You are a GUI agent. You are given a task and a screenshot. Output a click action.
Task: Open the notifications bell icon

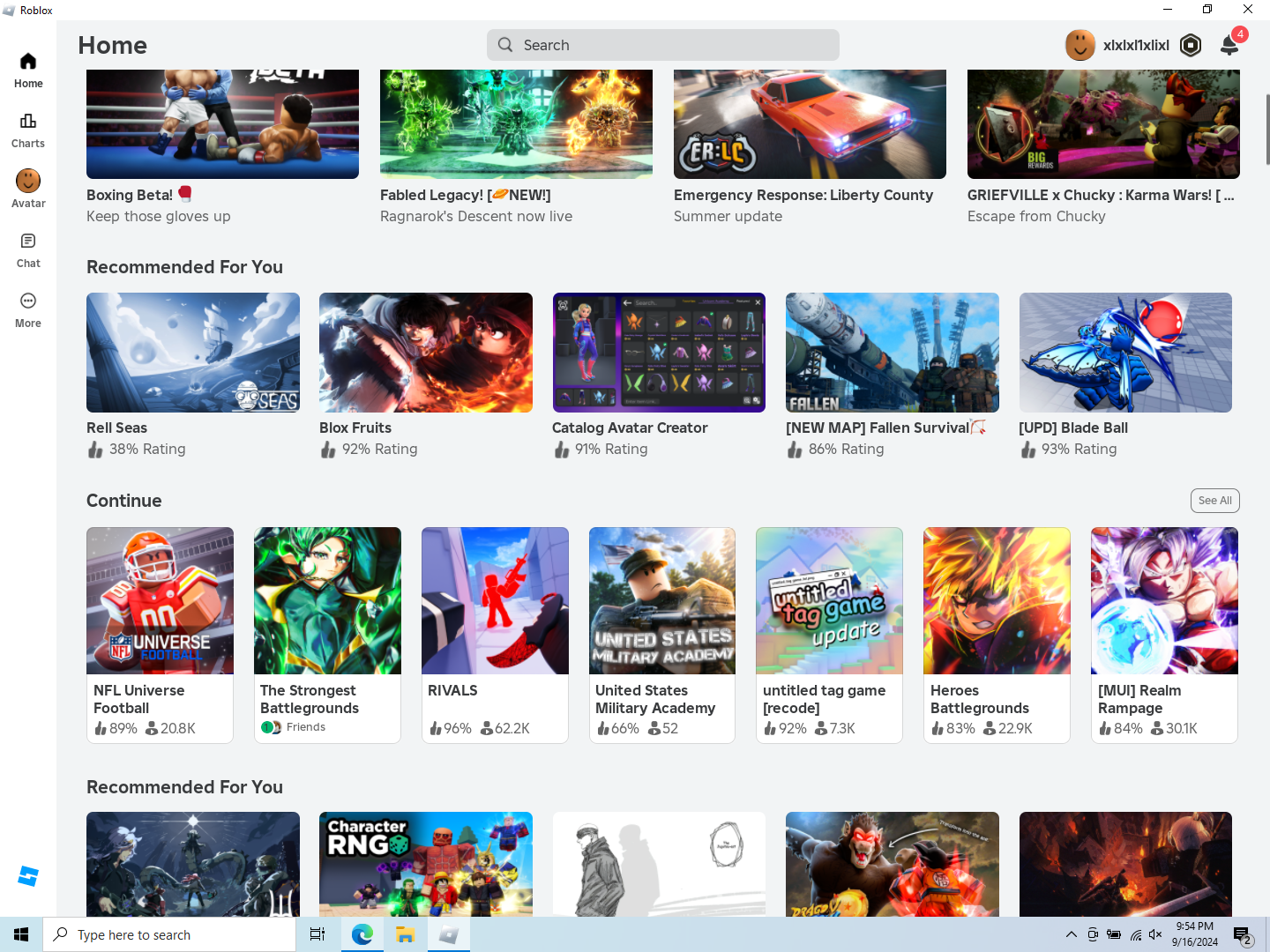1229,45
